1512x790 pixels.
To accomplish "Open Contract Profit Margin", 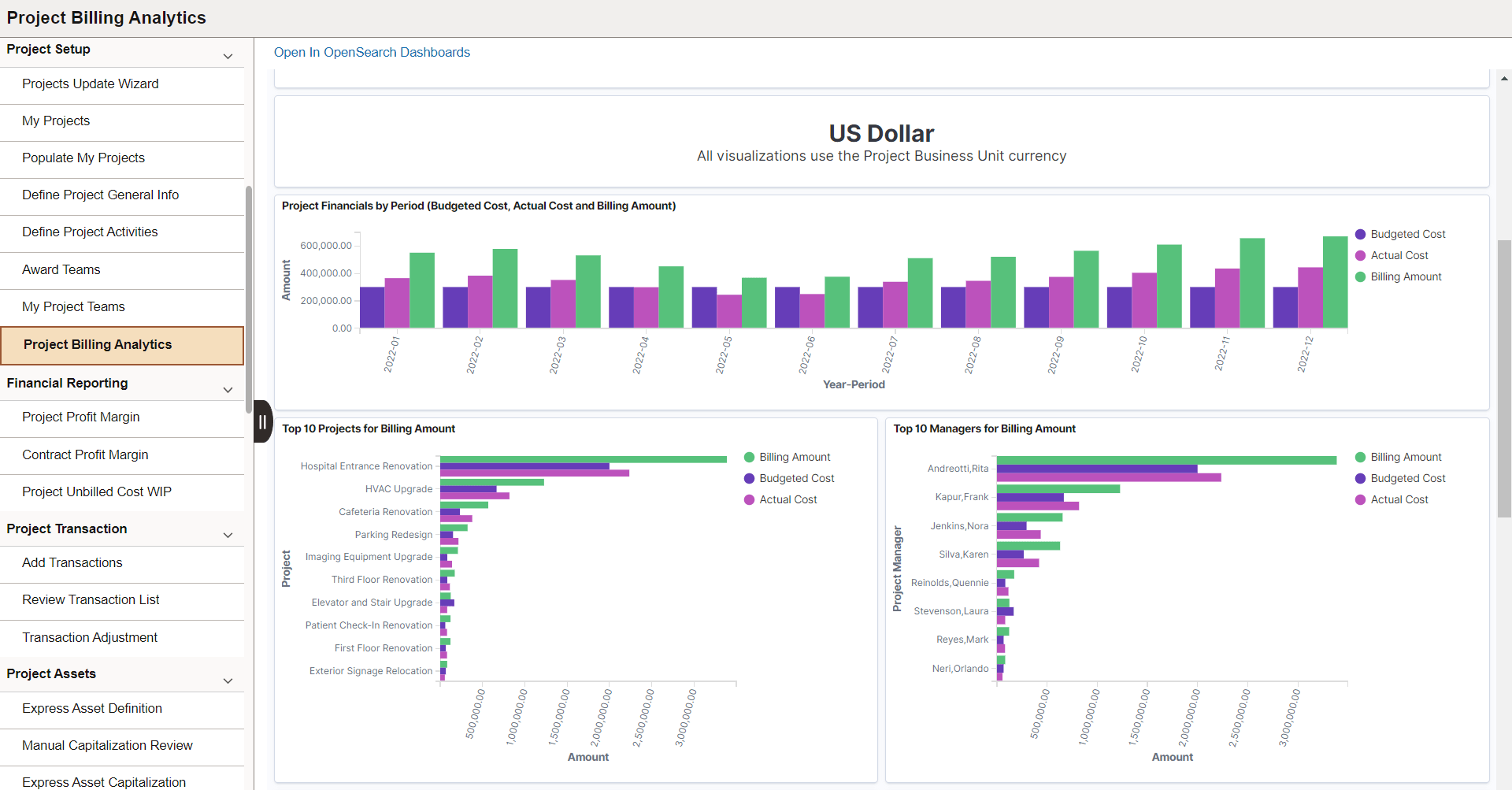I will (85, 454).
